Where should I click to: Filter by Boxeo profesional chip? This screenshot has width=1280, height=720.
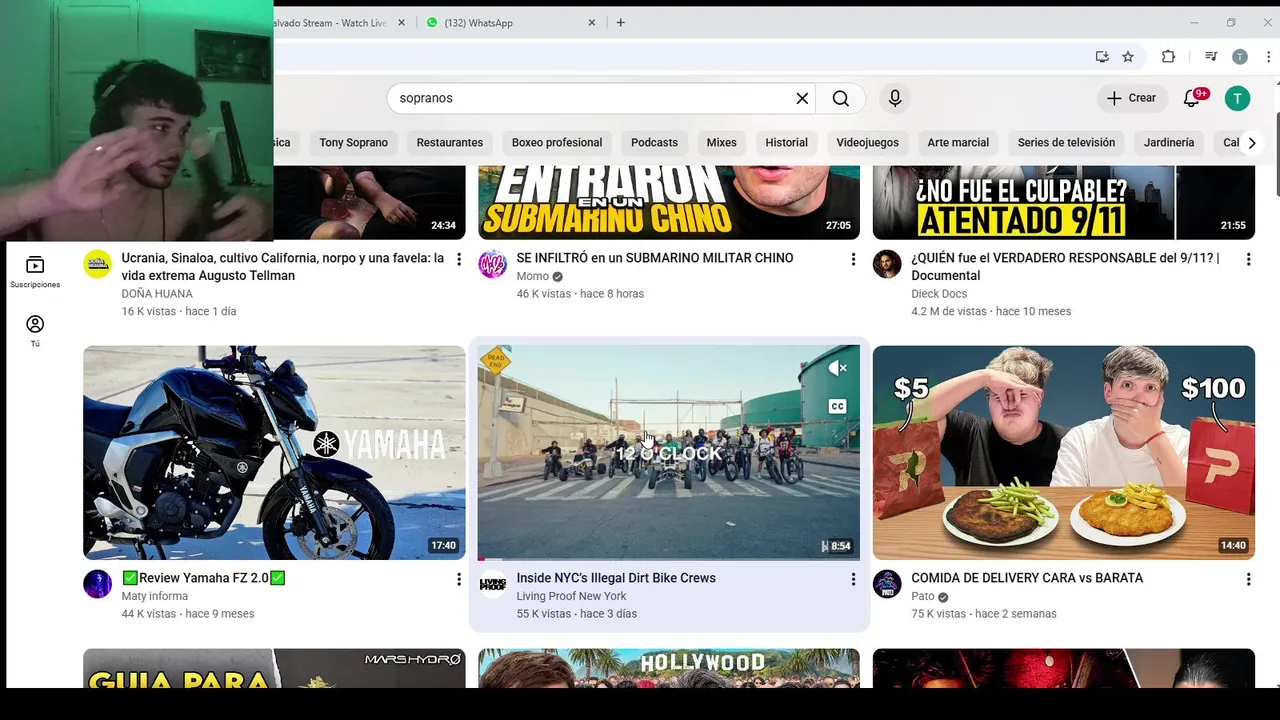point(557,142)
